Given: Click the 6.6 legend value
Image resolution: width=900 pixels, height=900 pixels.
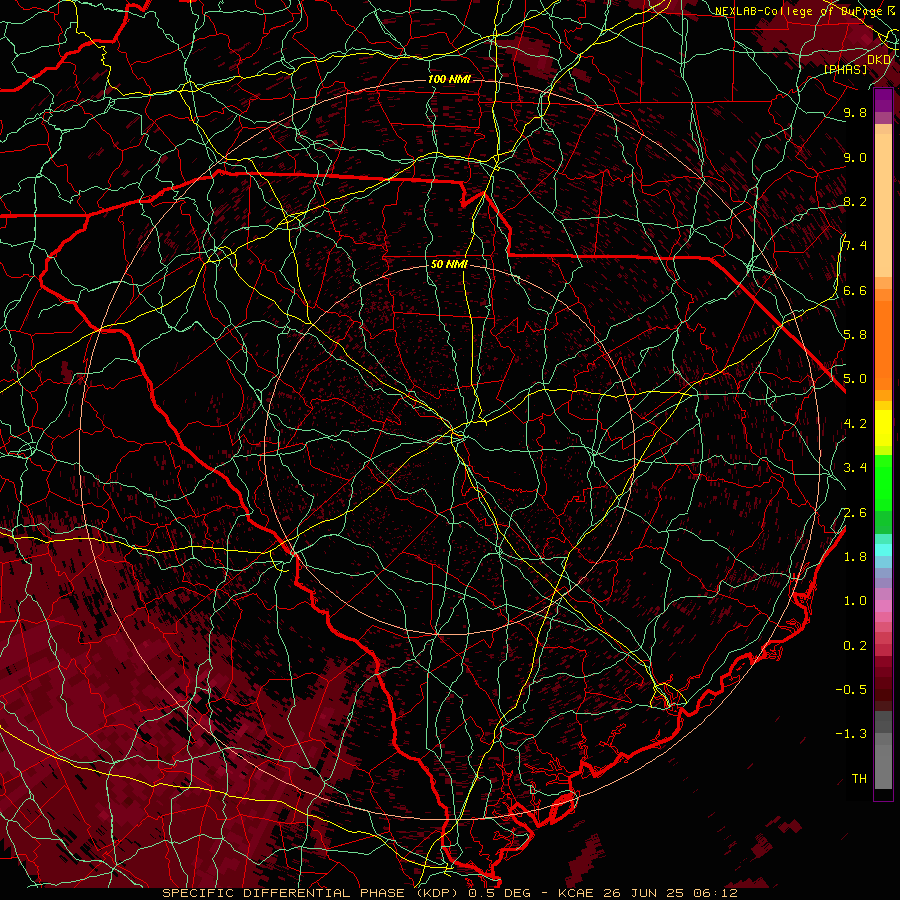Looking at the screenshot, I should pos(855,290).
